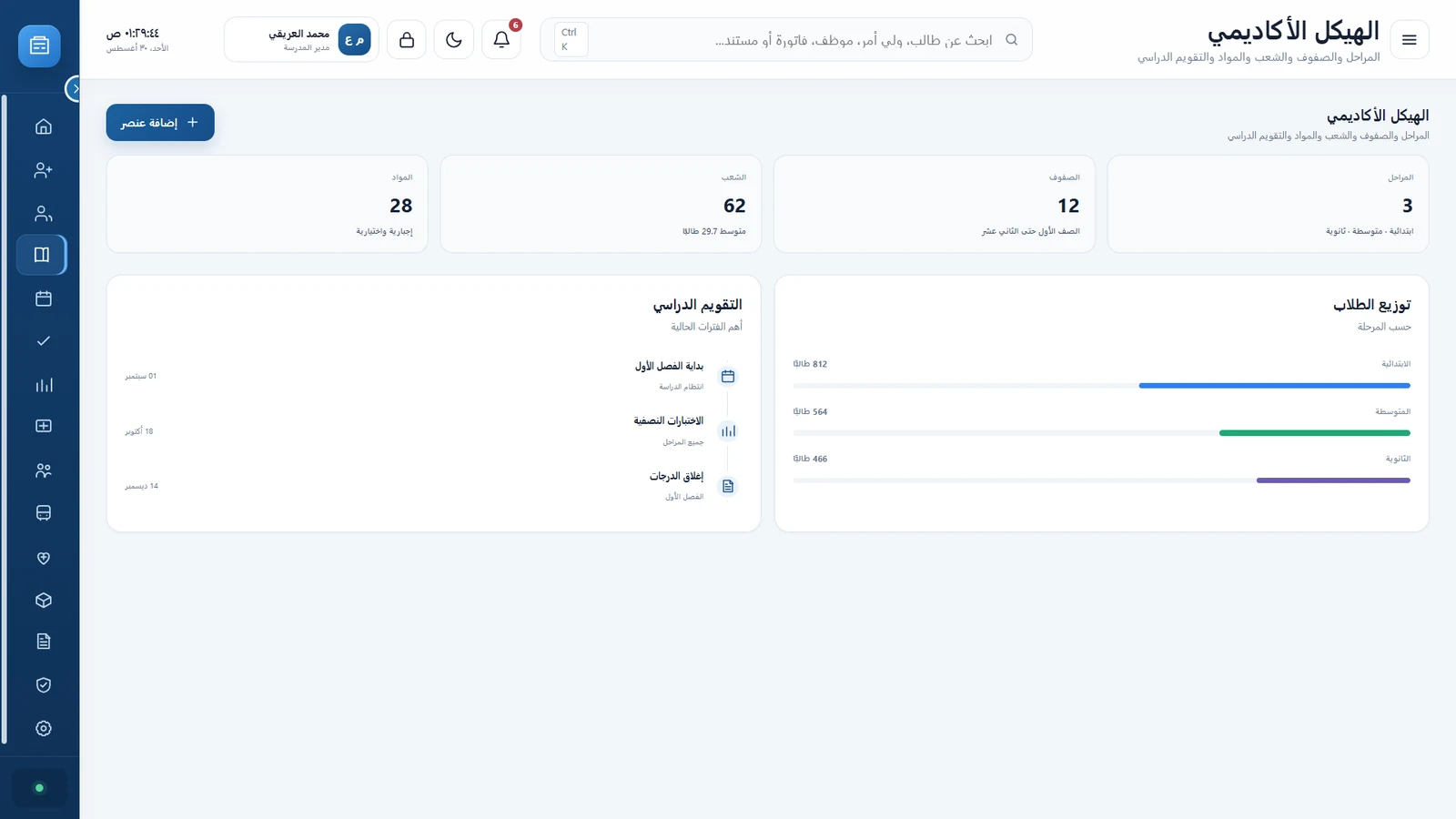This screenshot has height=819, width=1456.
Task: Open the document icon in sidebar
Action: click(43, 642)
